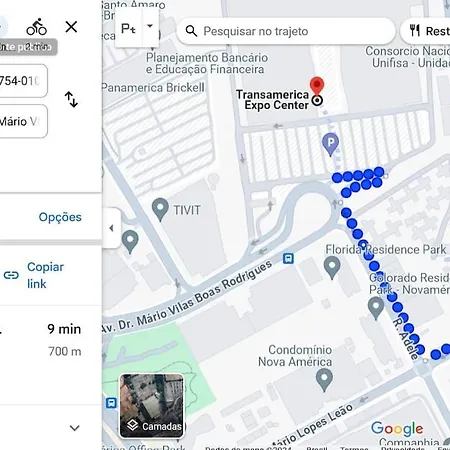This screenshot has height=450, width=450.
Task: Select the Condomínio Nova América pin
Action: pyautogui.click(x=324, y=381)
